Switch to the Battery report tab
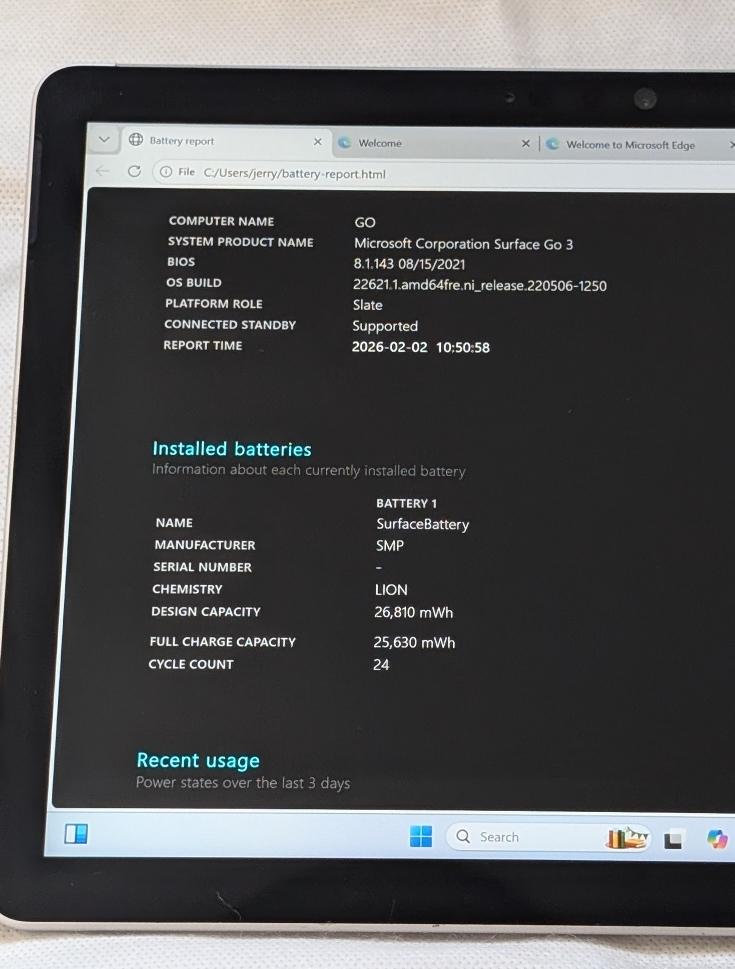 pos(226,141)
